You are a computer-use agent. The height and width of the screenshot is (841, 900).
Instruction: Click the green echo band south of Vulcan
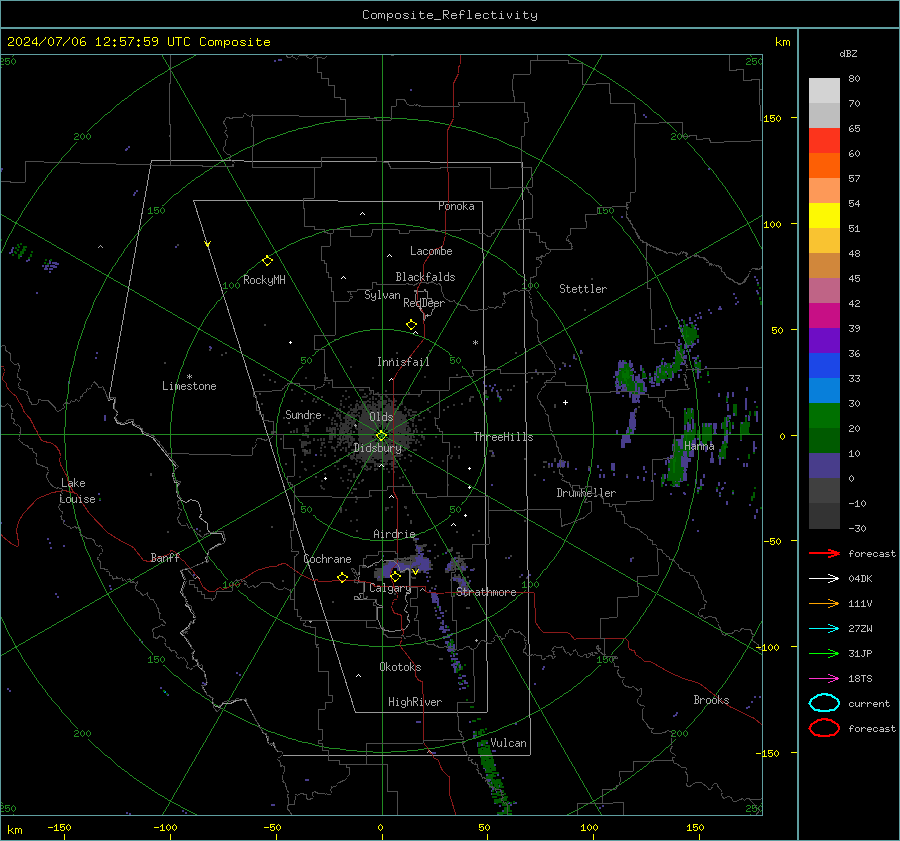pyautogui.click(x=492, y=772)
